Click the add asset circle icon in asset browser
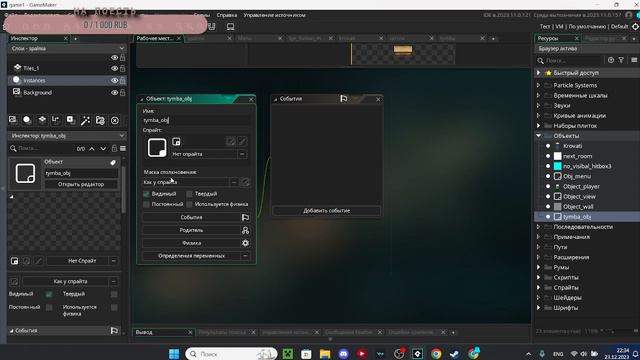Screen dimensions: 640x360 pos(611,60)
